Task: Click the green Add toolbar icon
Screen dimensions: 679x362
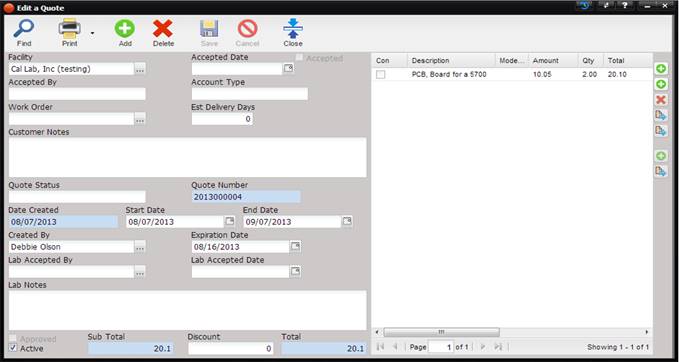Action: (125, 29)
